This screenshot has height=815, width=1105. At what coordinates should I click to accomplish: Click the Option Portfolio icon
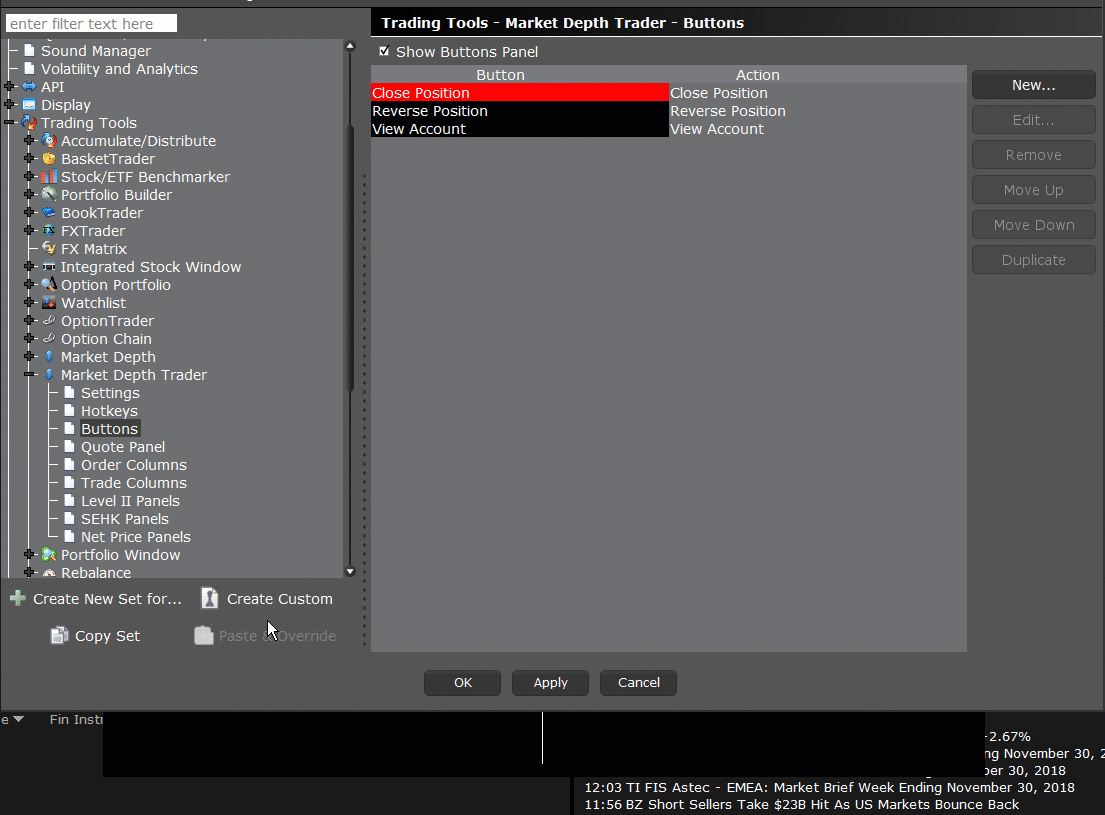49,285
